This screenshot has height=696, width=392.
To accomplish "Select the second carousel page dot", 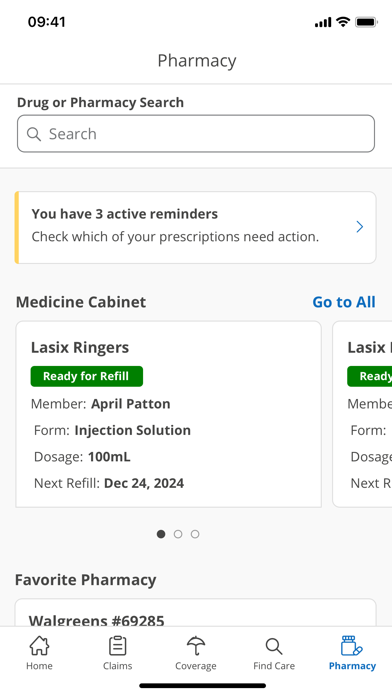I will click(x=178, y=534).
